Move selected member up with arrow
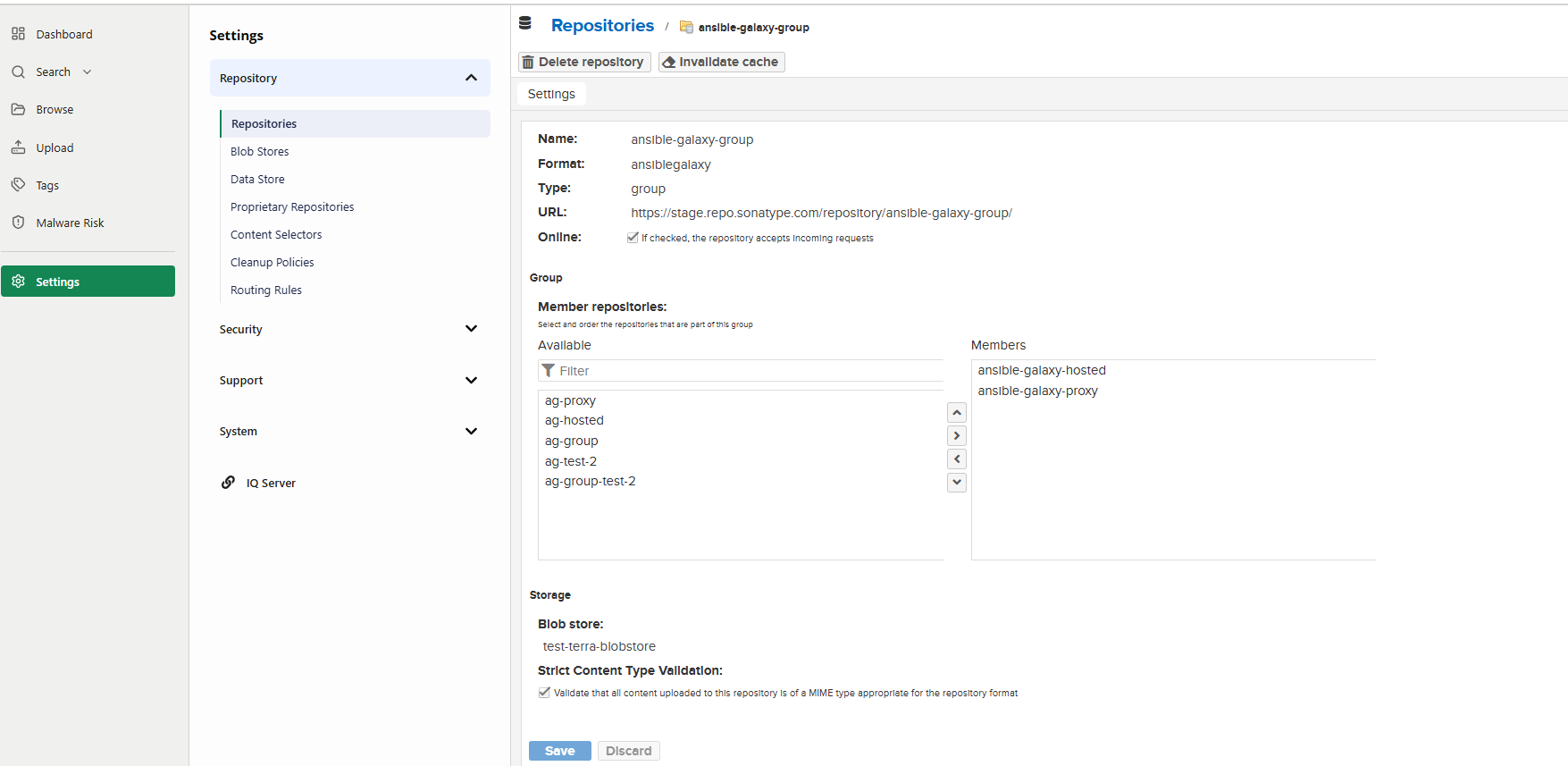 point(957,412)
